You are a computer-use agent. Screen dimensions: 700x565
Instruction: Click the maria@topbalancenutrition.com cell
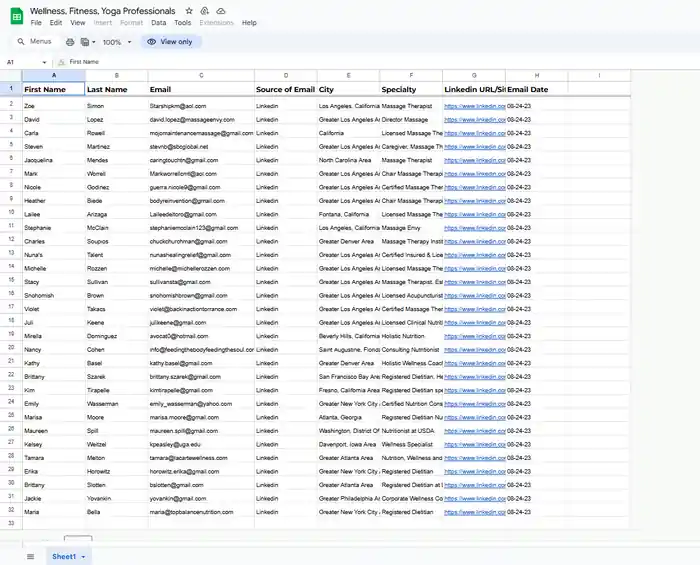(201, 512)
